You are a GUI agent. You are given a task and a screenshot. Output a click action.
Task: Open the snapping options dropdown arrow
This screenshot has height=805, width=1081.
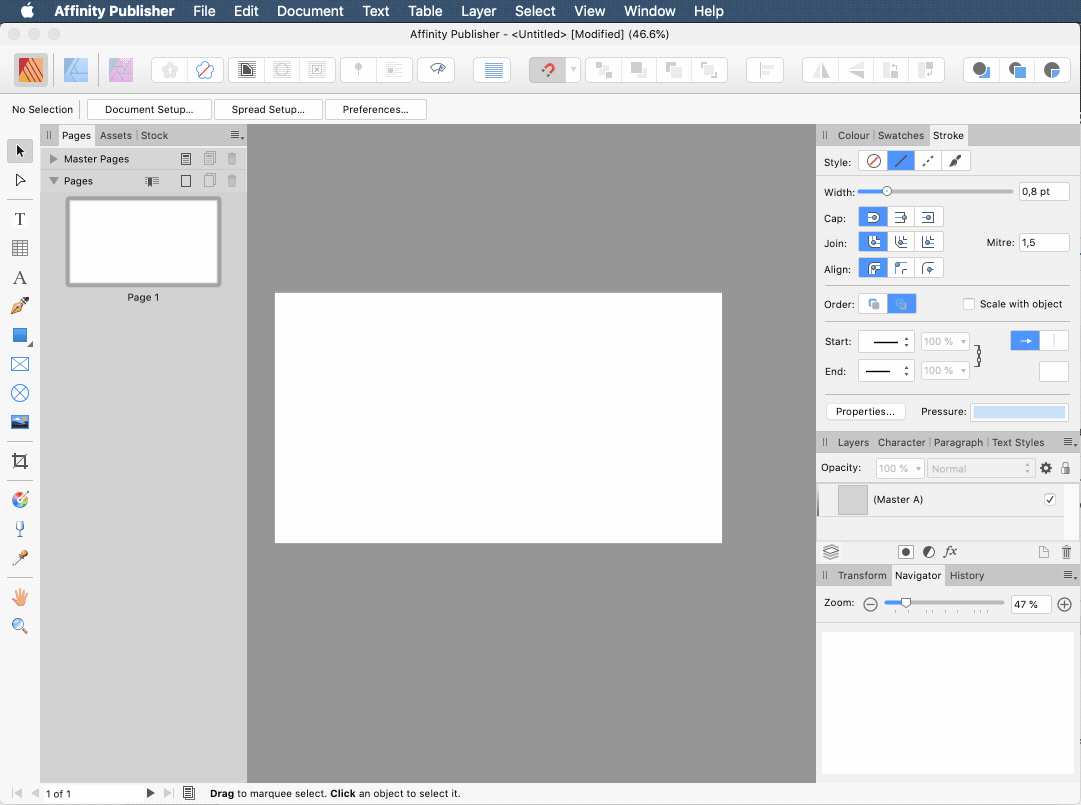point(573,70)
